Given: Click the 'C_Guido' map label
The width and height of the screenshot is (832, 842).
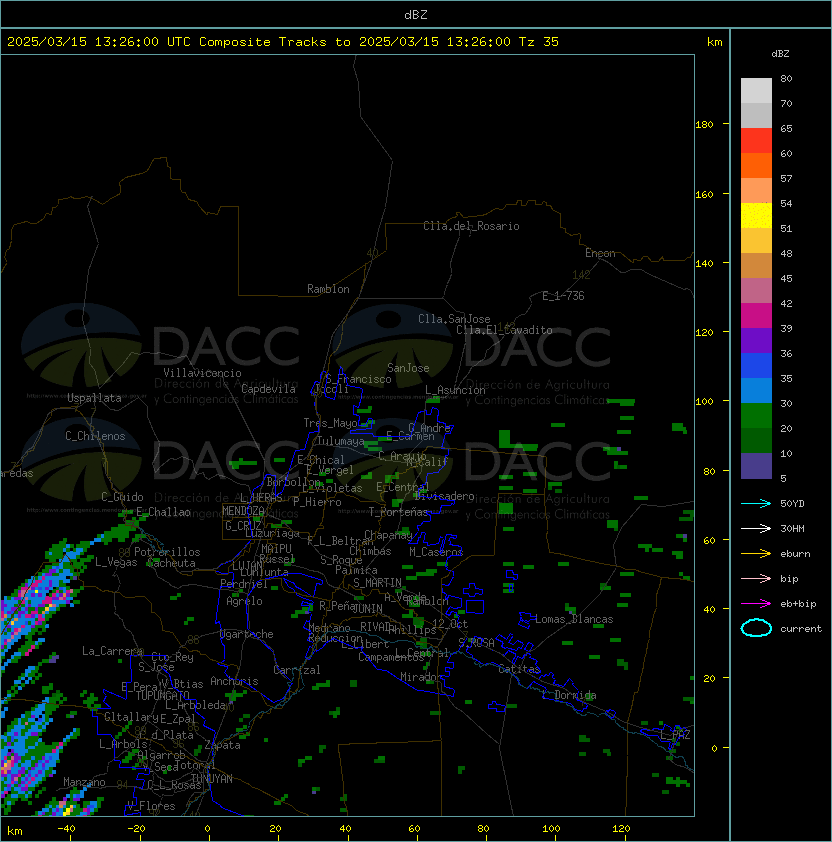Looking at the screenshot, I should [122, 497].
